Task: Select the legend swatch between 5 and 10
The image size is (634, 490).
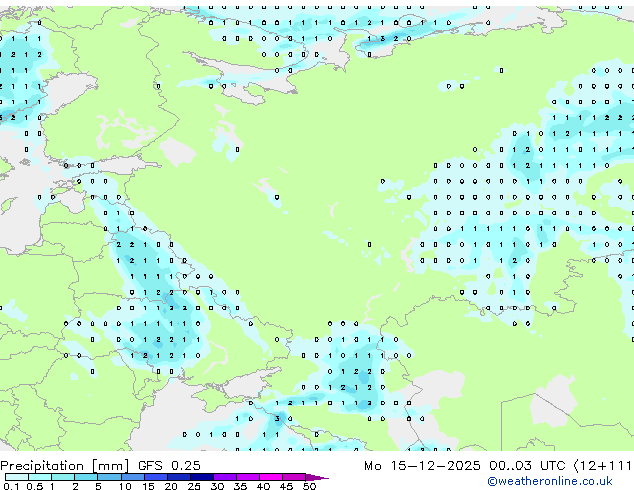Action: coord(109,477)
